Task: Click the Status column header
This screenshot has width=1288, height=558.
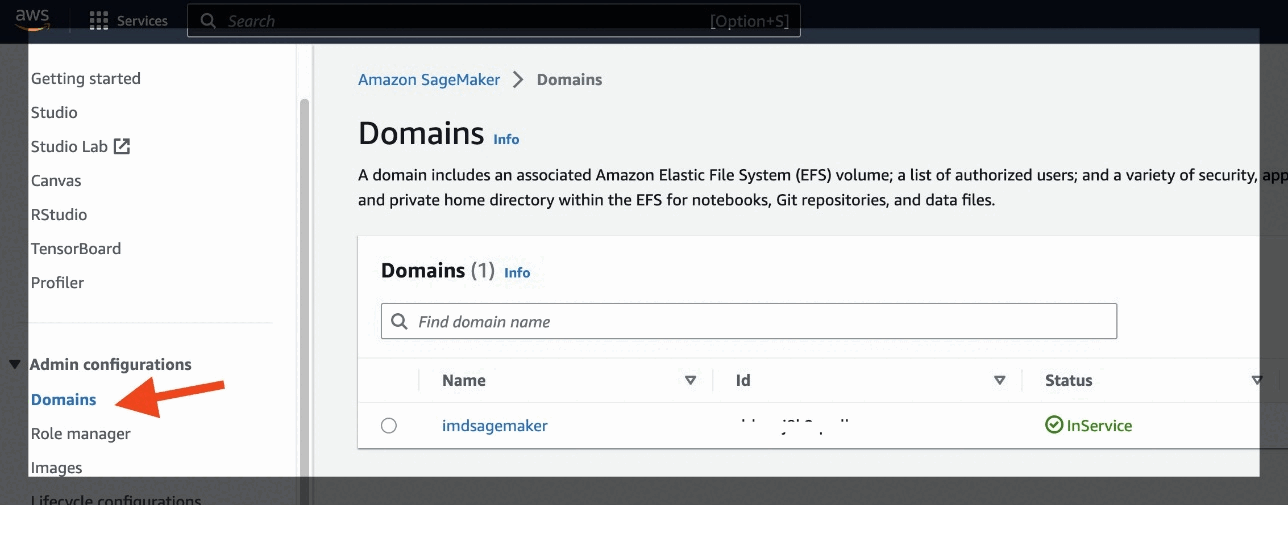Action: point(1069,381)
